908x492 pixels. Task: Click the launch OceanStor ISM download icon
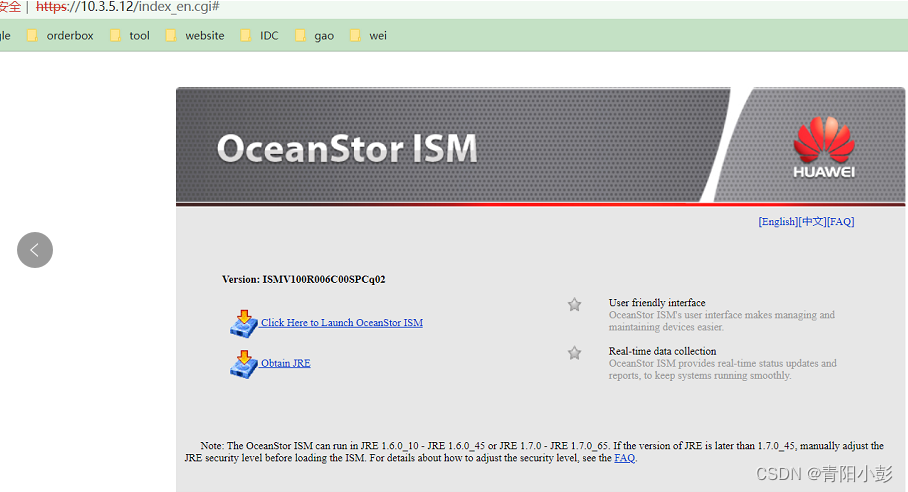(x=244, y=324)
